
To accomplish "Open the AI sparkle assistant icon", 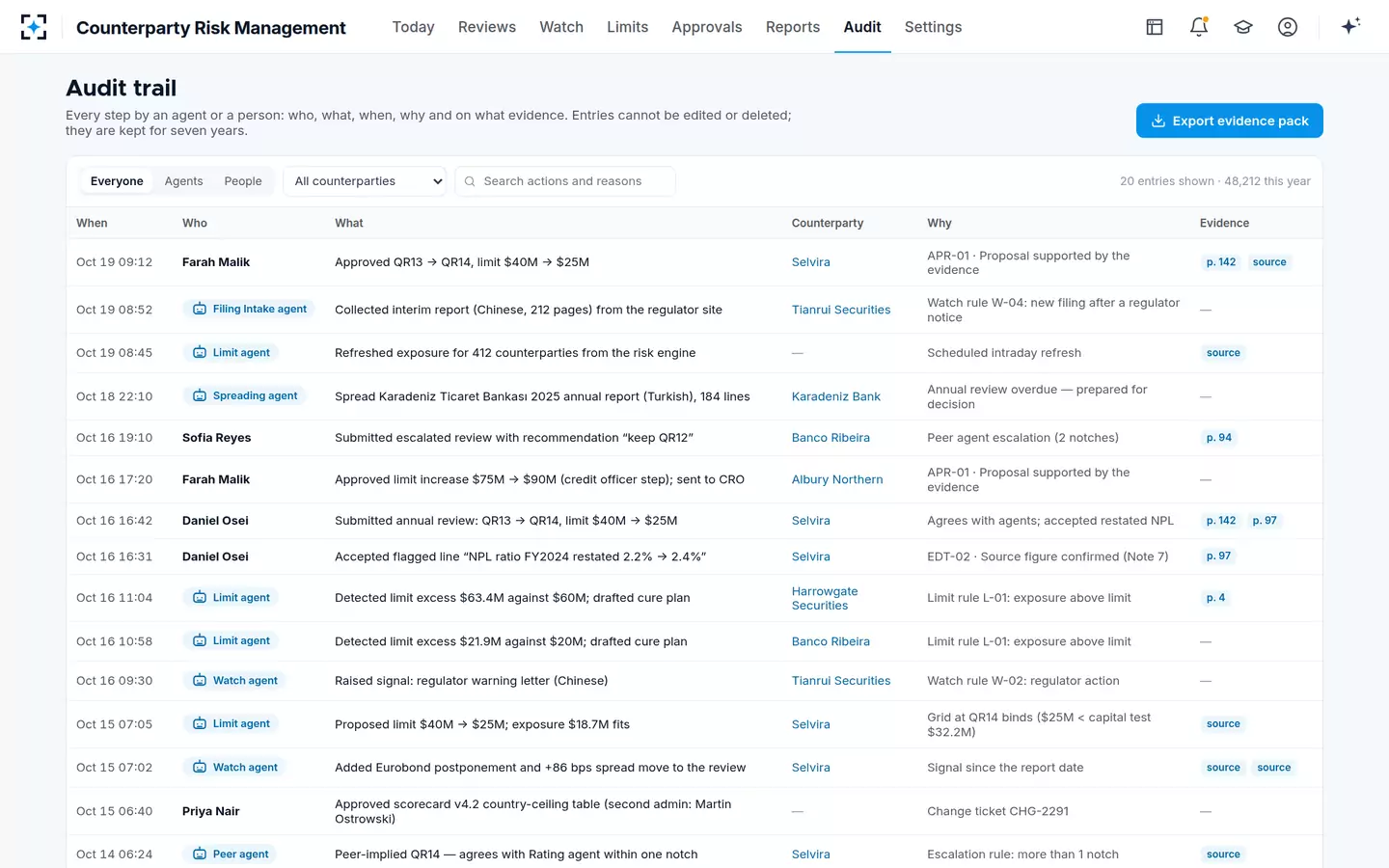I will click(1350, 26).
